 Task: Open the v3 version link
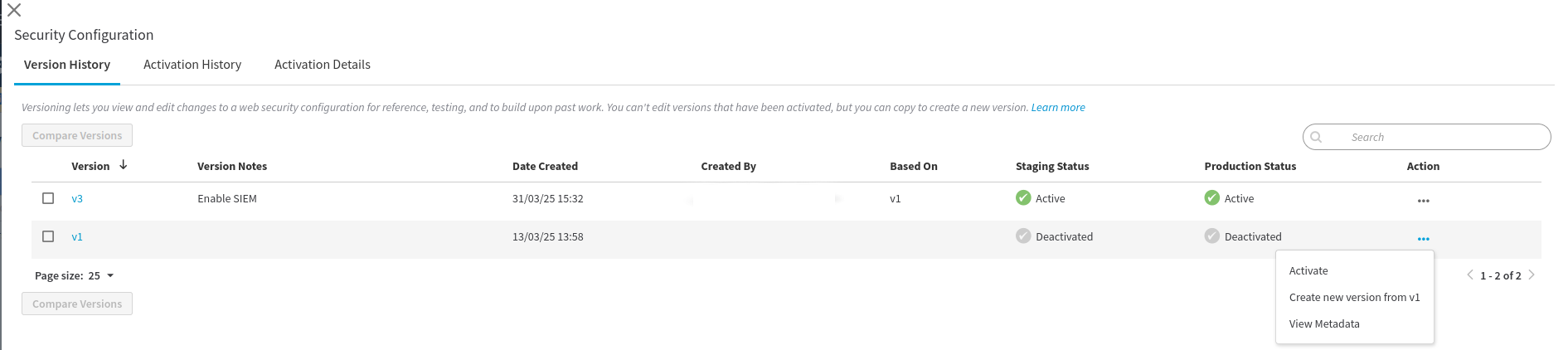(x=77, y=199)
